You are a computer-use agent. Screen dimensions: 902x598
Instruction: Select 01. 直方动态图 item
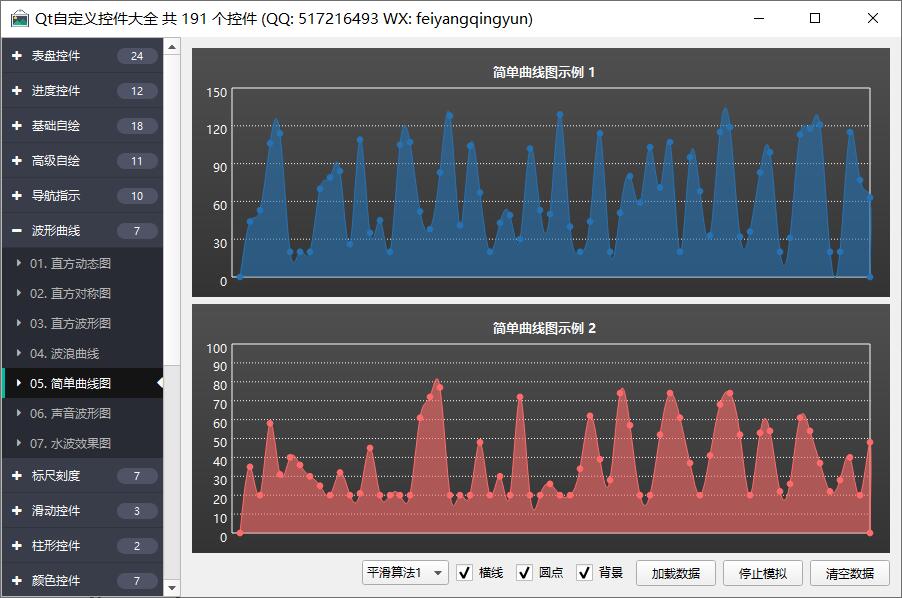pyautogui.click(x=70, y=263)
